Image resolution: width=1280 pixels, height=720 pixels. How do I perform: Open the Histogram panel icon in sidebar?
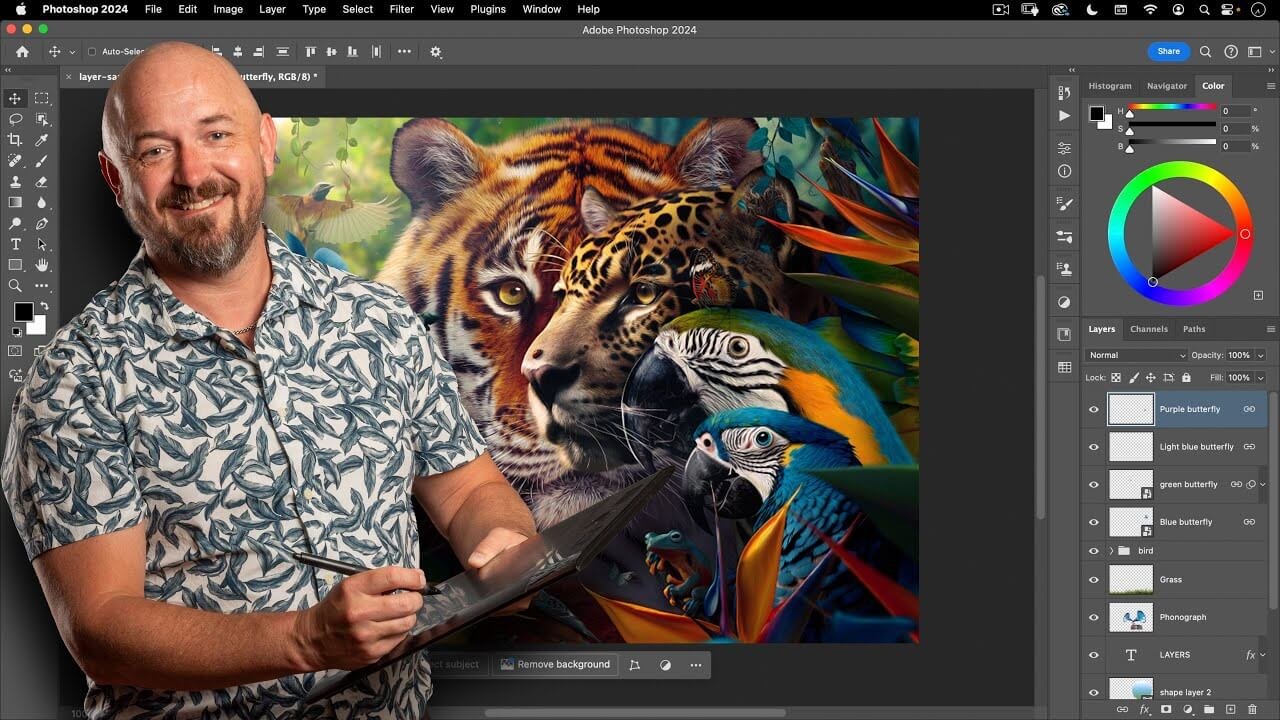pyautogui.click(x=1110, y=86)
